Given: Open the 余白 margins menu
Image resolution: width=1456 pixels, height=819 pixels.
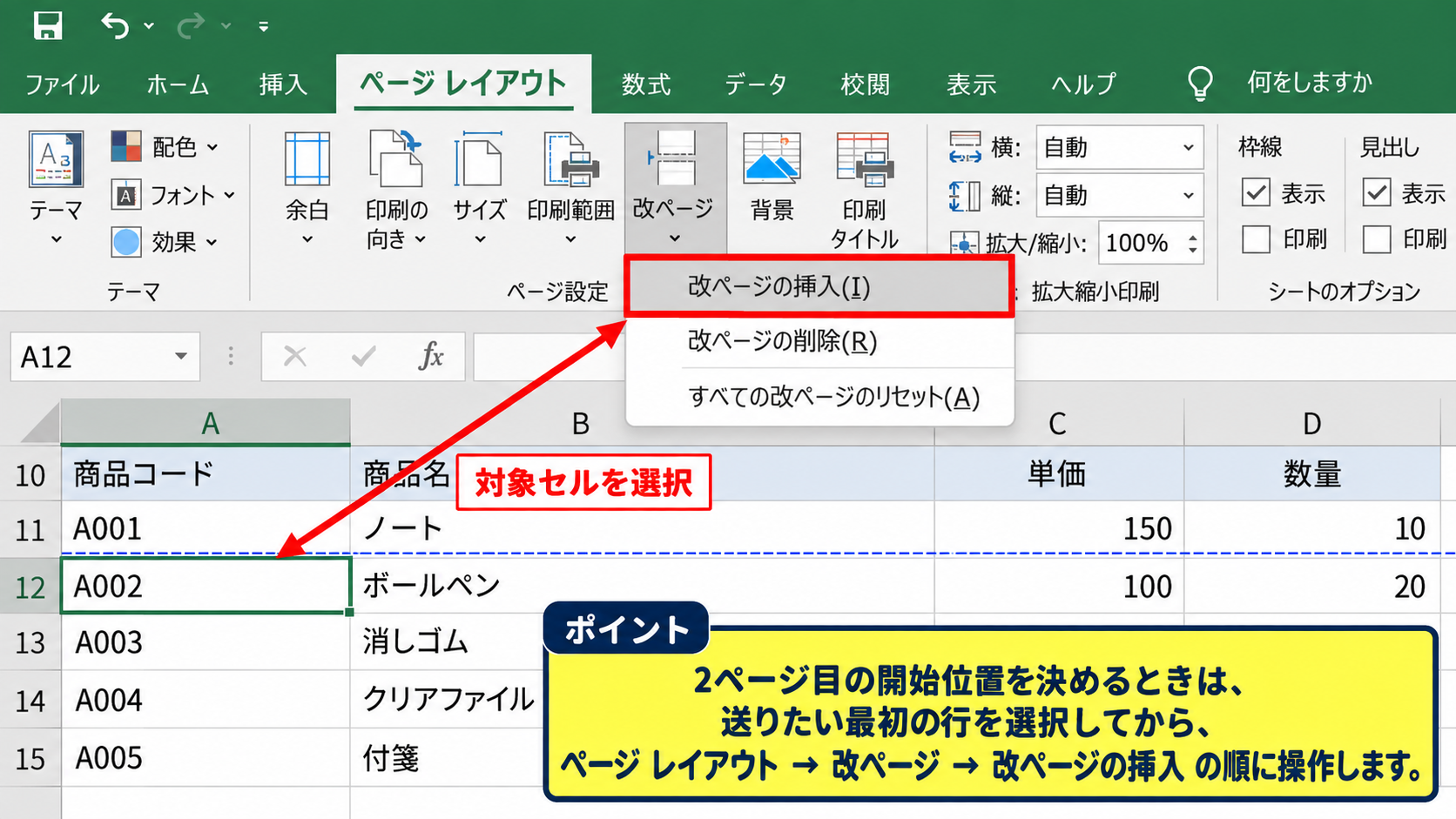Looking at the screenshot, I should (x=307, y=187).
